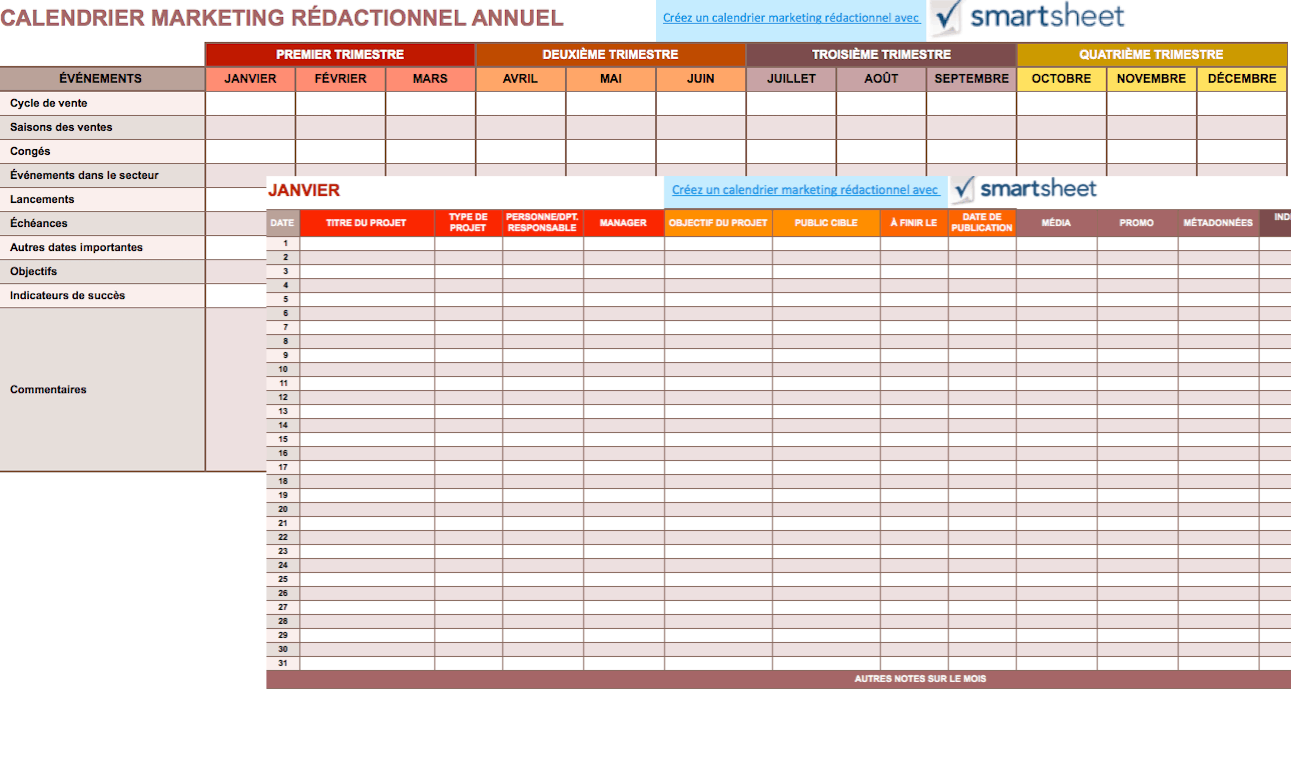Click the MÉDIA column header
Screen dimensions: 1291x784
click(1056, 223)
